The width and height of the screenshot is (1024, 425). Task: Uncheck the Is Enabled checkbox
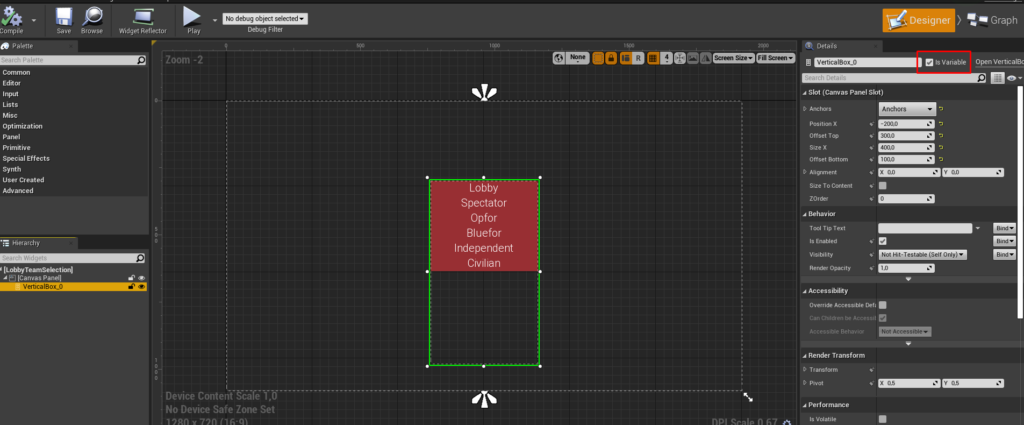[882, 241]
